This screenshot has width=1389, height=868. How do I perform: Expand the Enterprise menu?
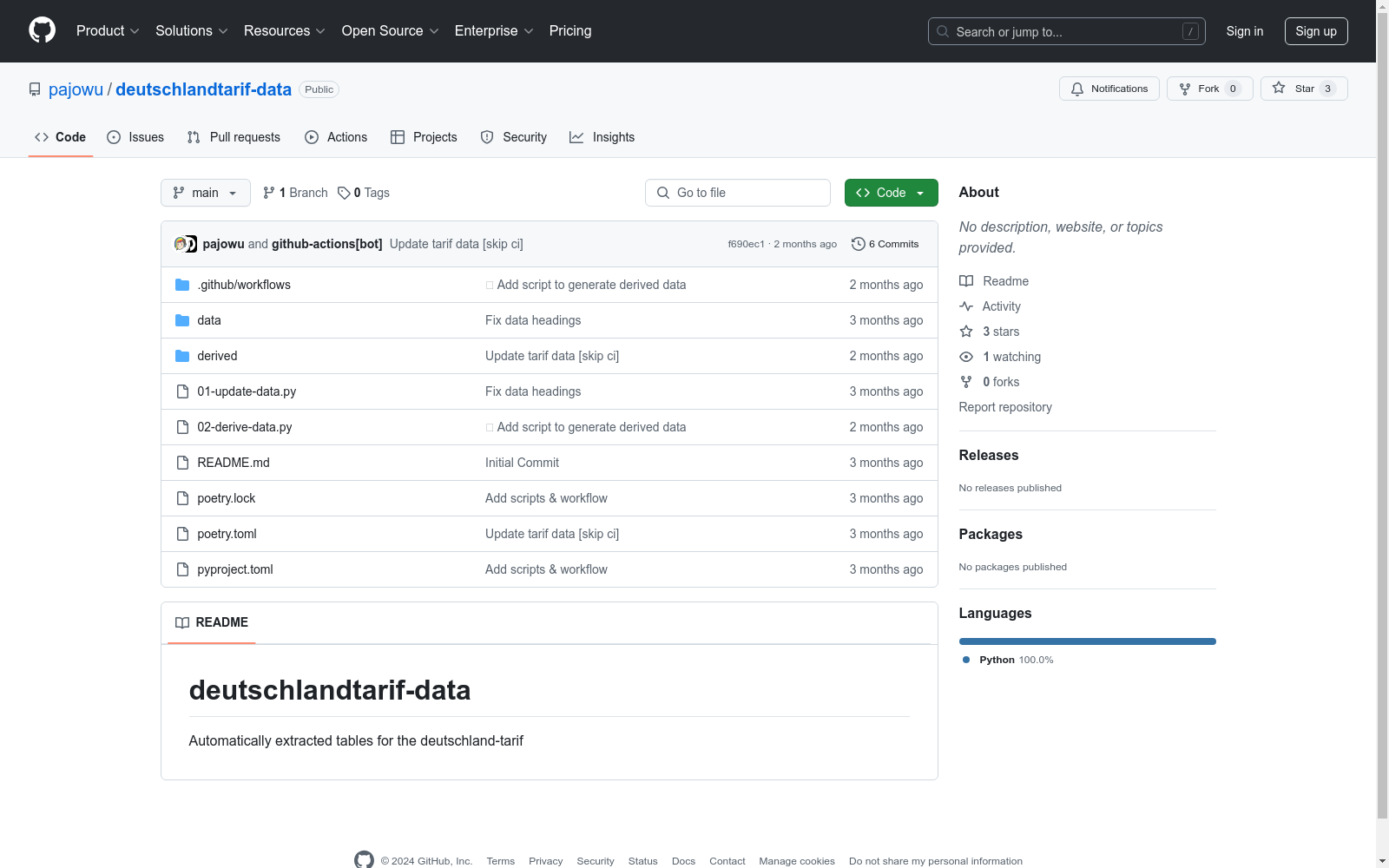pos(494,31)
